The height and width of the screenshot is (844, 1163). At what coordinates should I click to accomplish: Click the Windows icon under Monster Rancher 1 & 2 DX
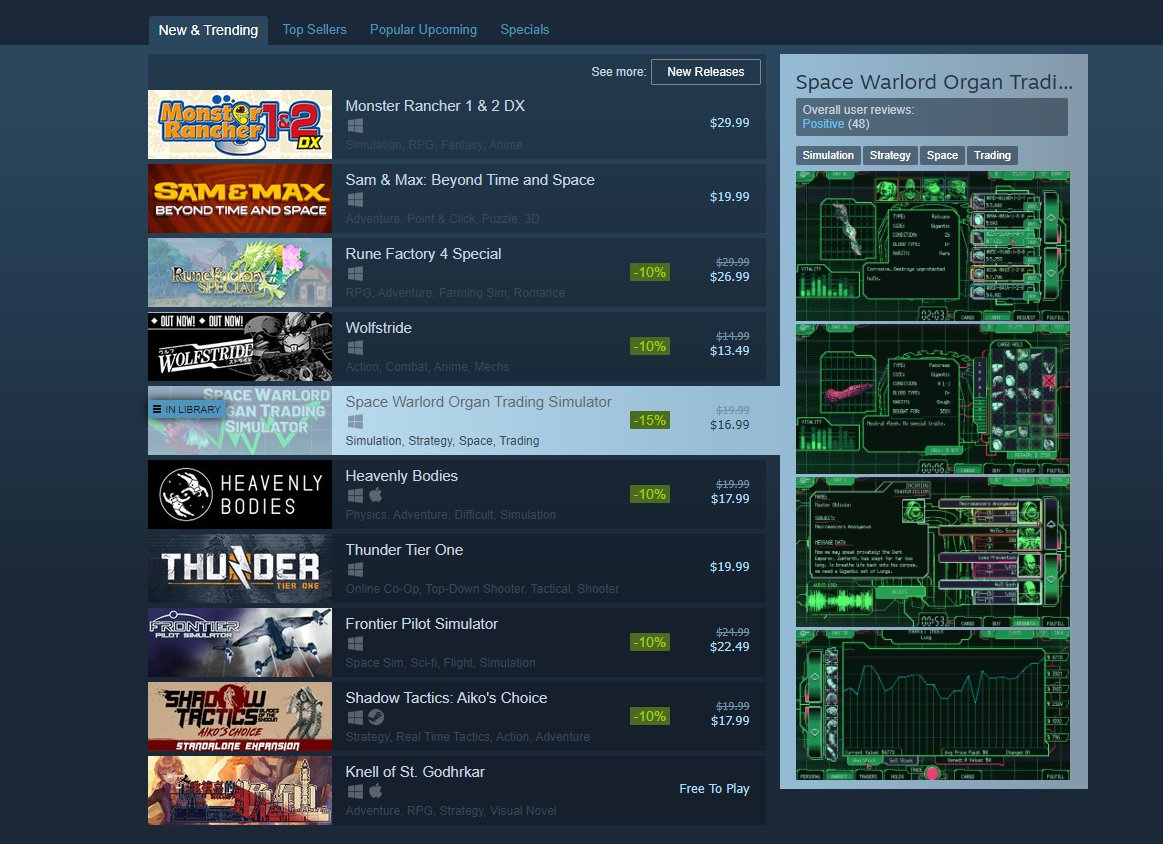pyautogui.click(x=355, y=125)
